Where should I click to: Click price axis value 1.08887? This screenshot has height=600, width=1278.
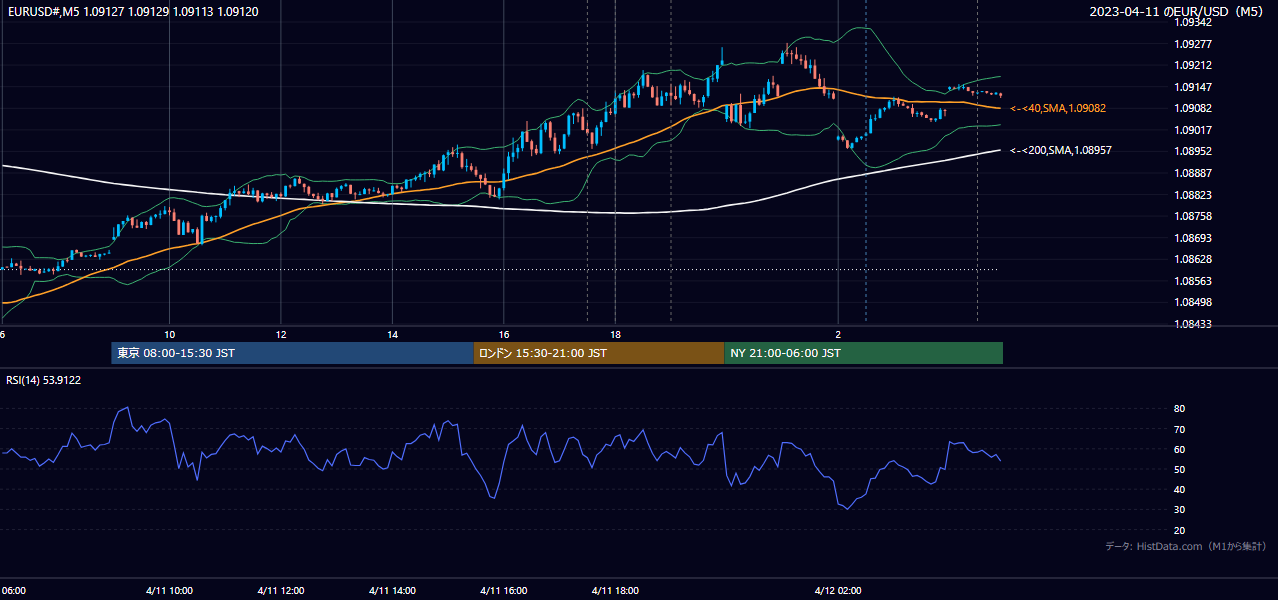pos(1193,173)
